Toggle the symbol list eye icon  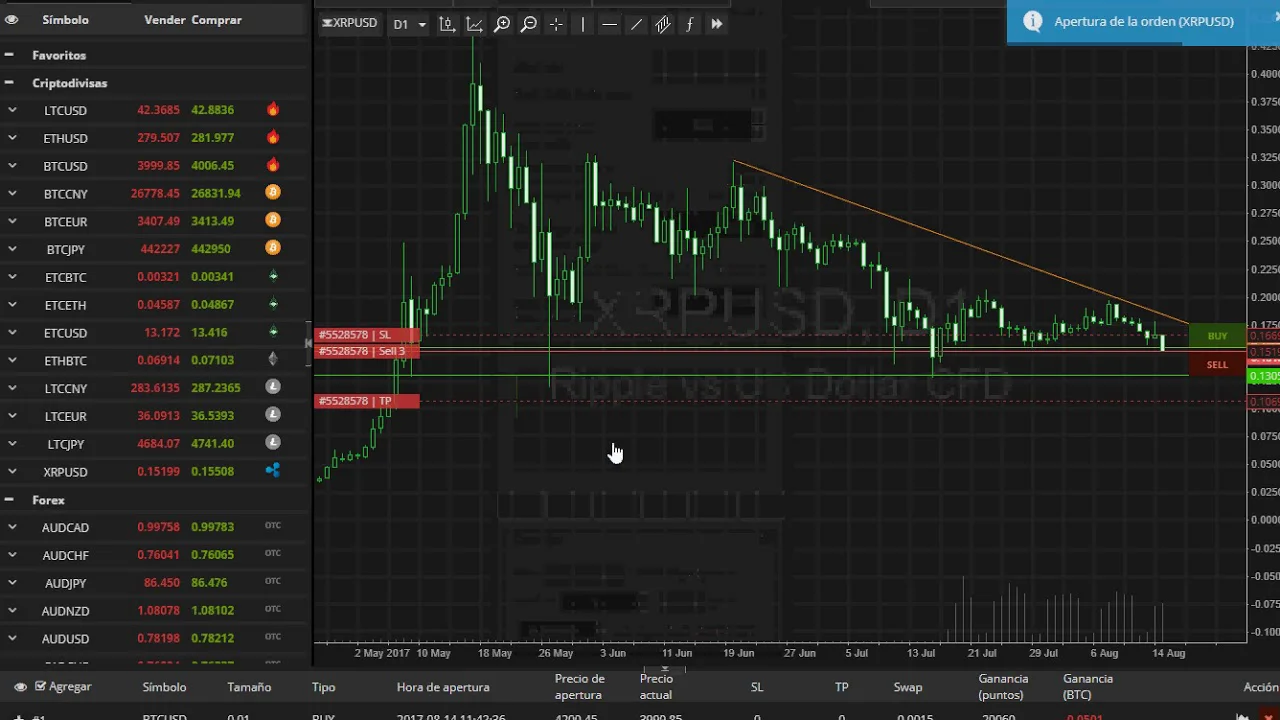12,20
